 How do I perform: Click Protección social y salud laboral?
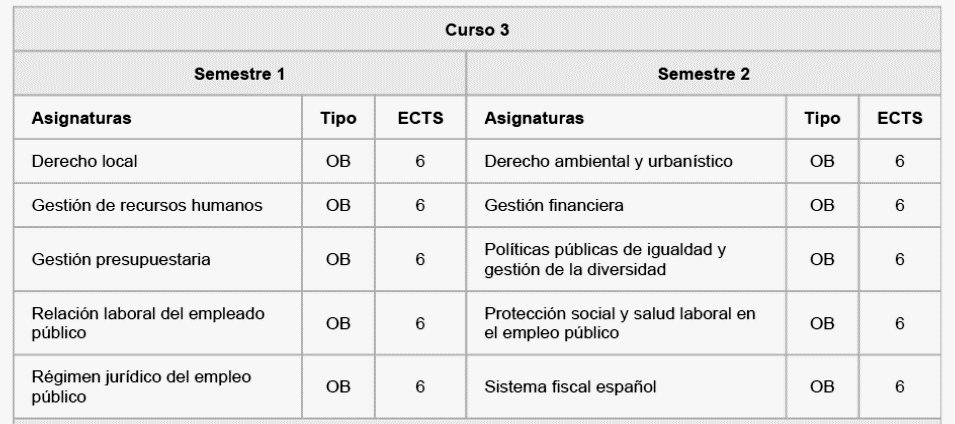[619, 323]
